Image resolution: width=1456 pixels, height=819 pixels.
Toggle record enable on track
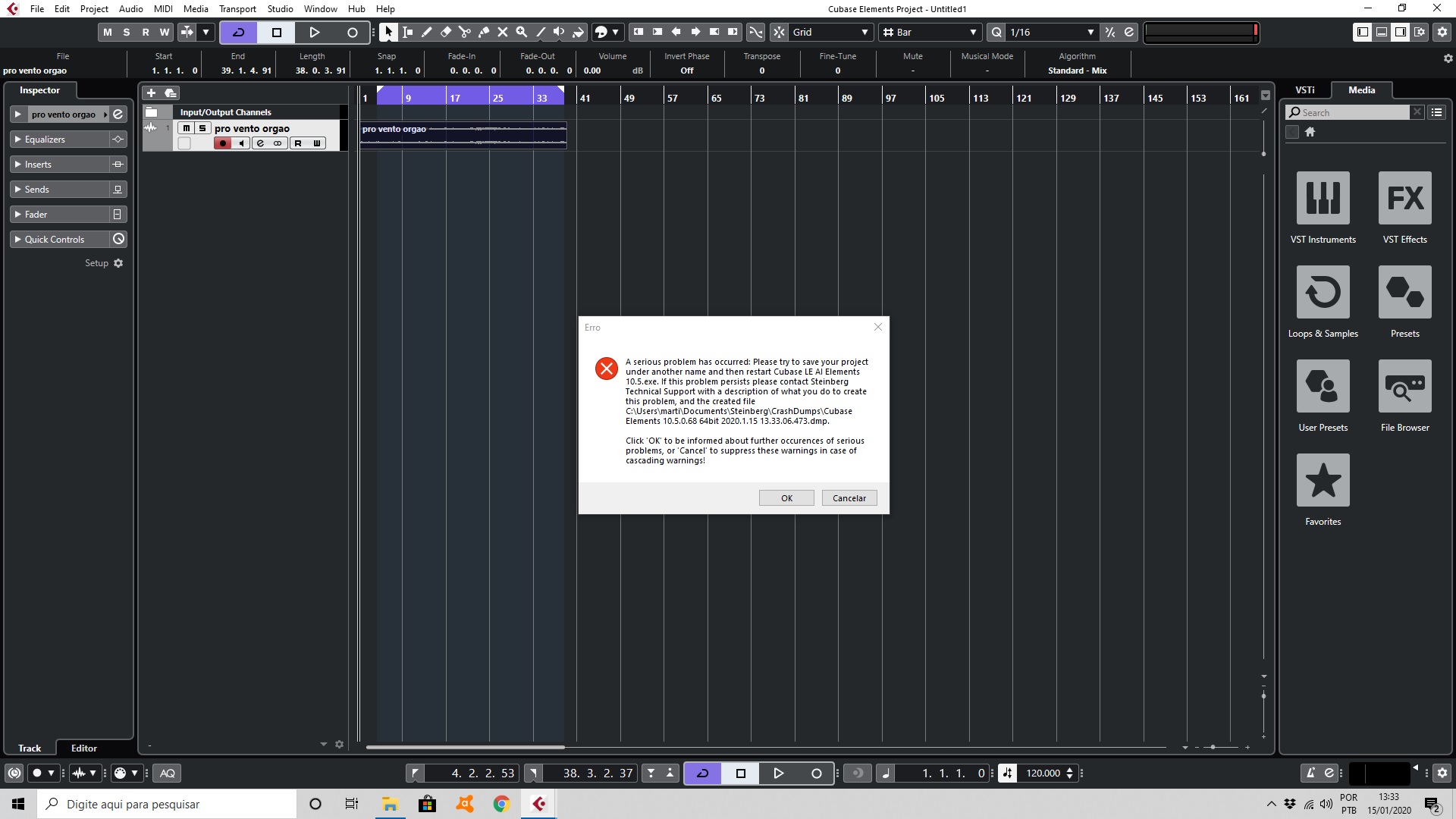(223, 143)
